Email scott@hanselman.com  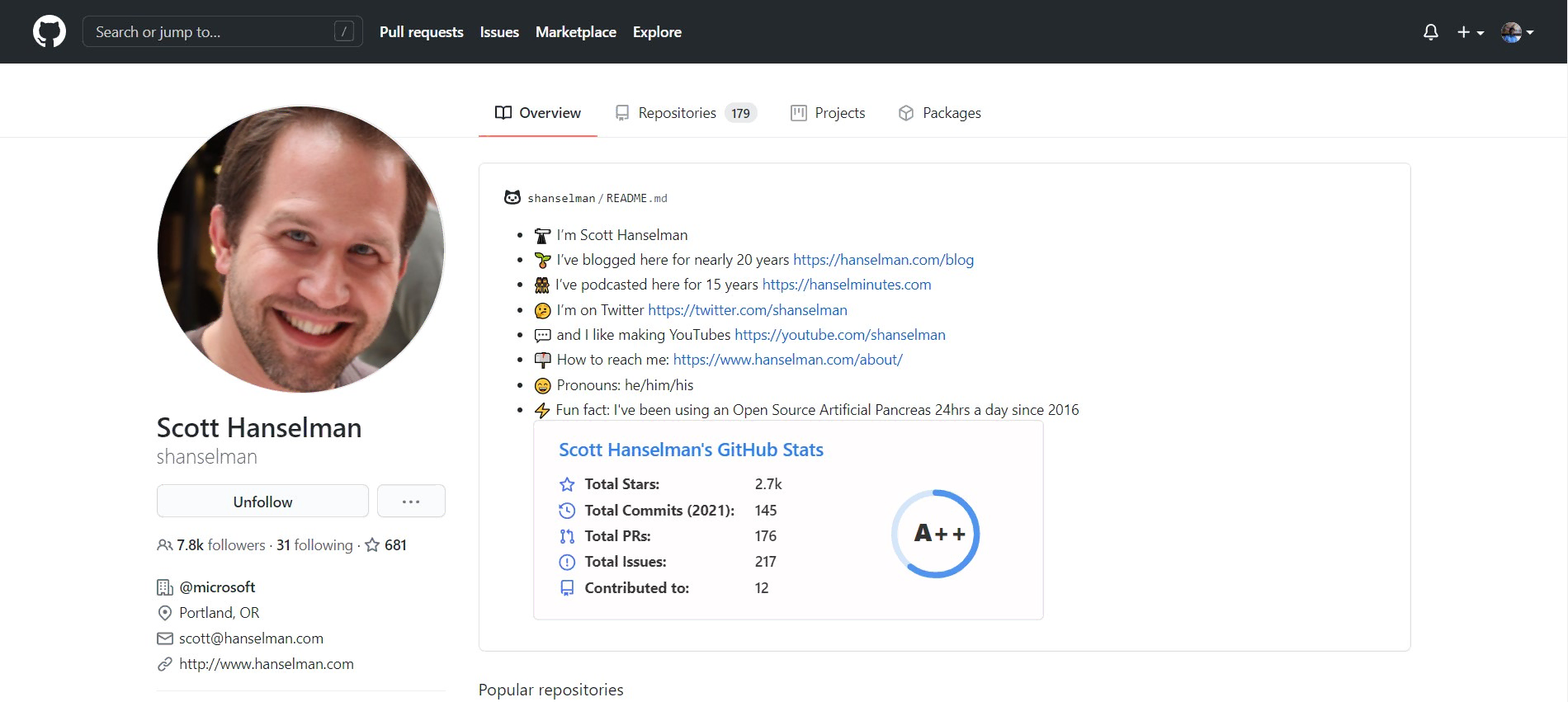251,638
